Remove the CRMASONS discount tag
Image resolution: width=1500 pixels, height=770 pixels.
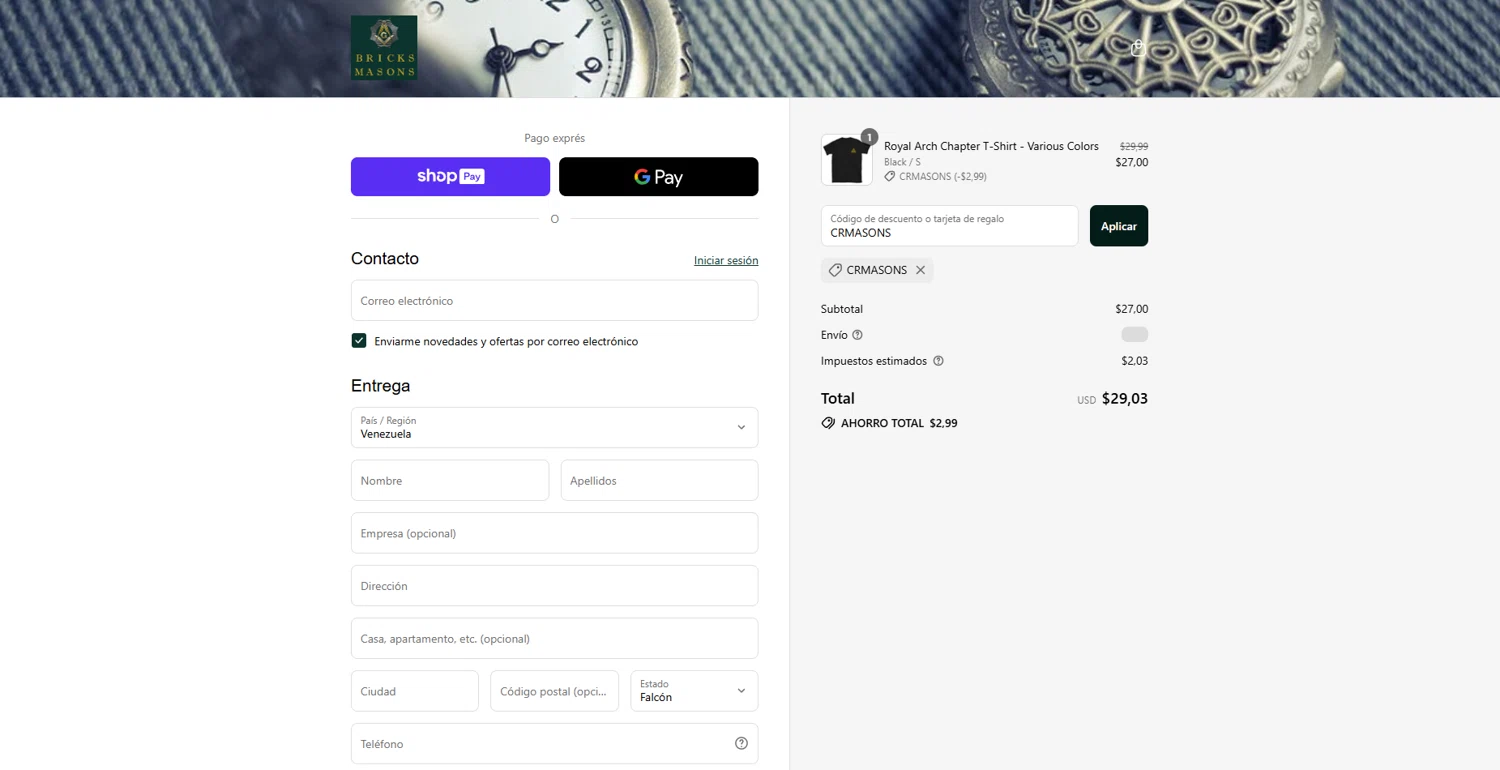click(x=920, y=270)
